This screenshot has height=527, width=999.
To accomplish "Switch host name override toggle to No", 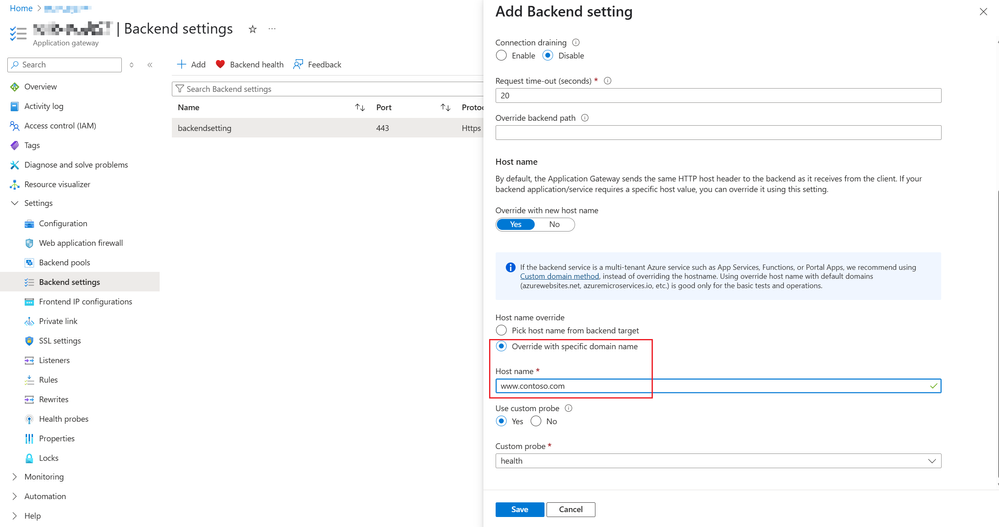I will pos(554,225).
